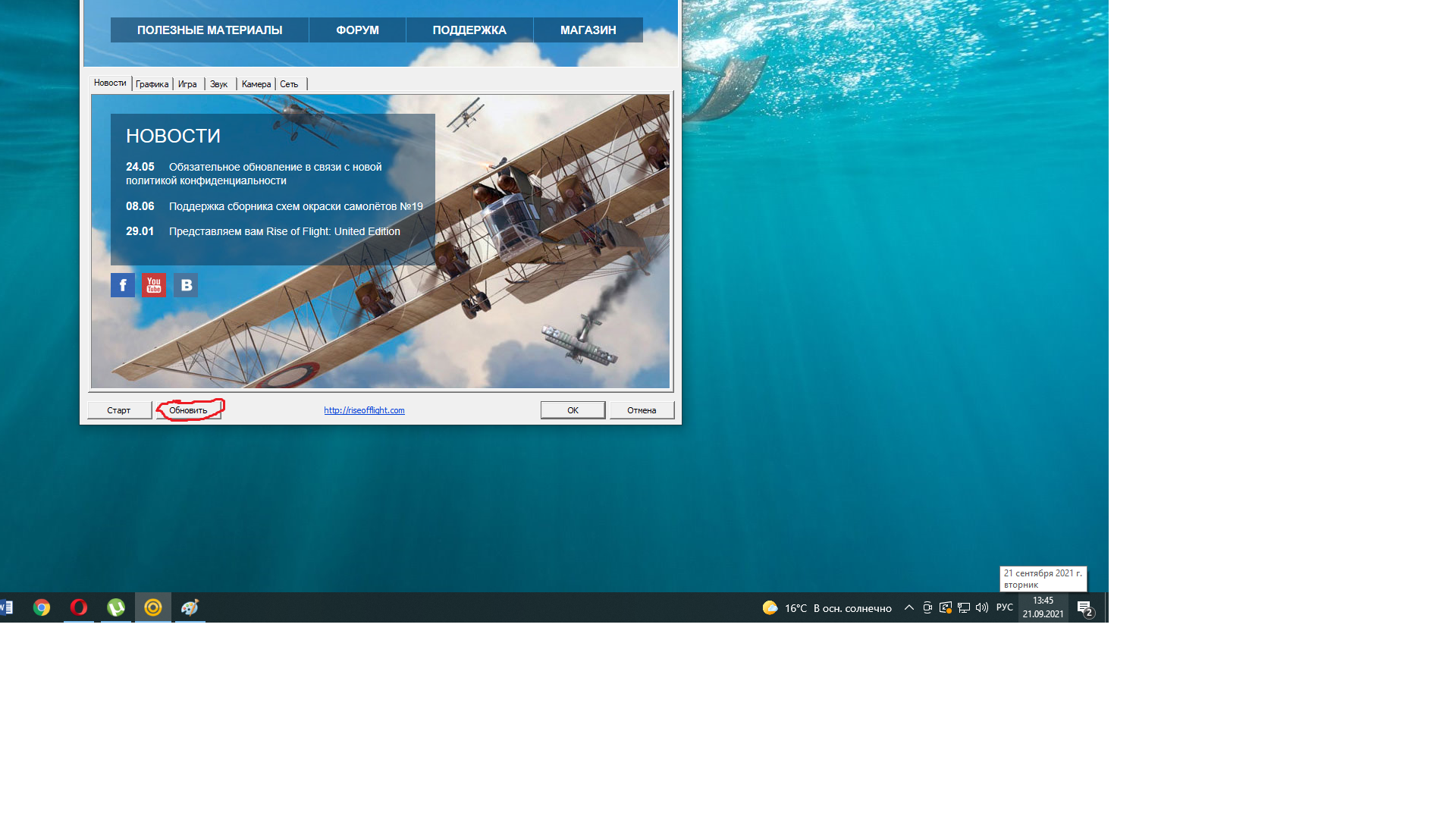Click the НОВОСТИ heading
The height and width of the screenshot is (819, 1456).
point(173,136)
